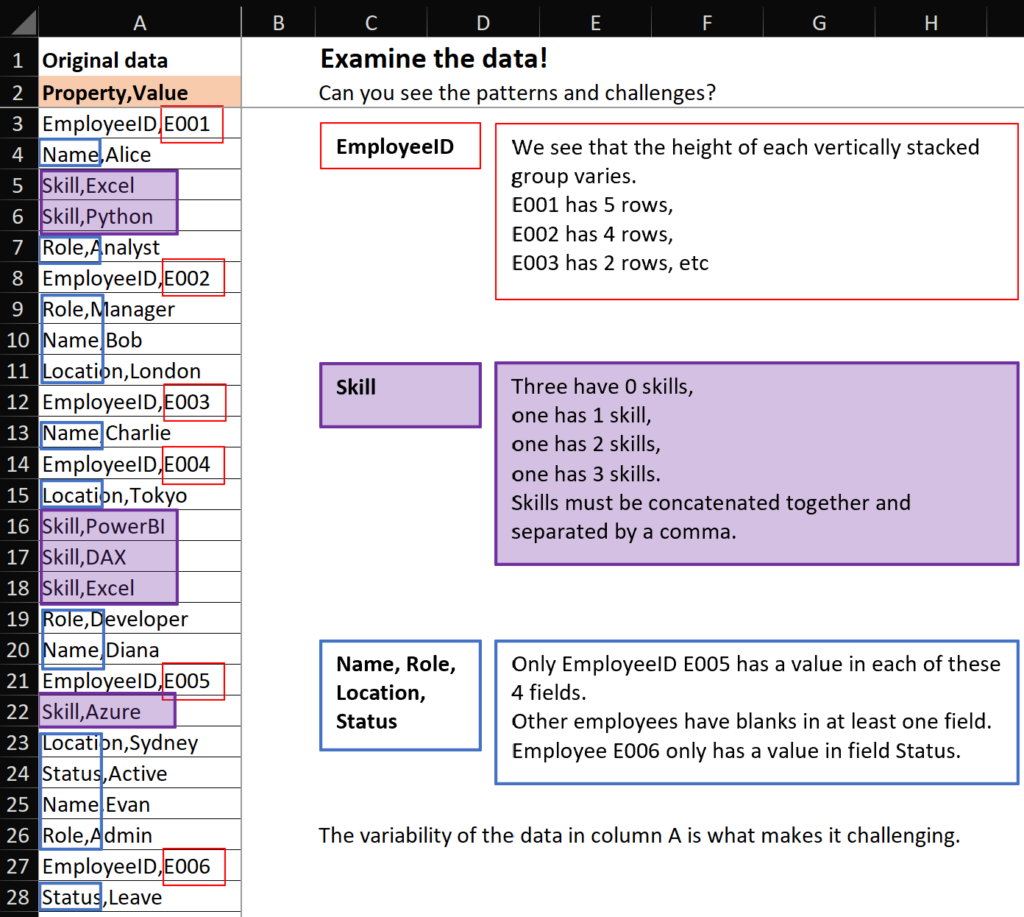
Task: Select cell containing EmployeeID,E001
Action: [140, 123]
